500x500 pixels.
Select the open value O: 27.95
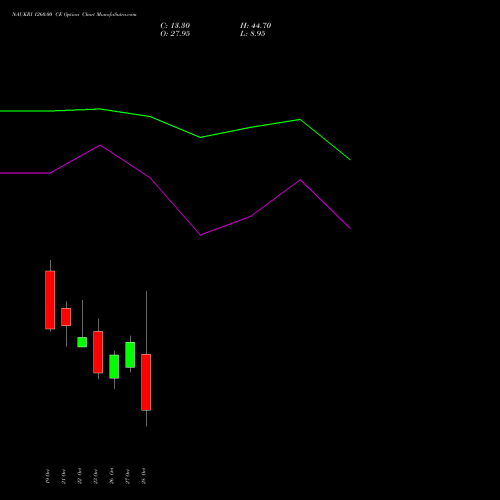pyautogui.click(x=175, y=34)
